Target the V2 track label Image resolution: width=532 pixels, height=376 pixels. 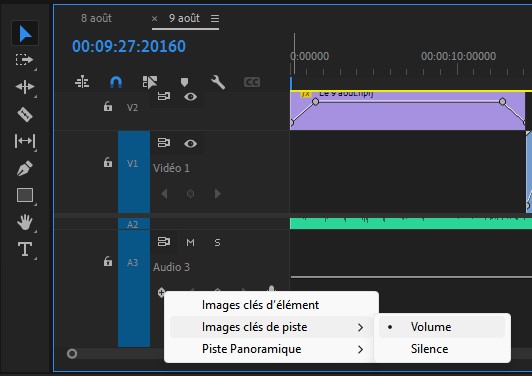click(x=132, y=108)
